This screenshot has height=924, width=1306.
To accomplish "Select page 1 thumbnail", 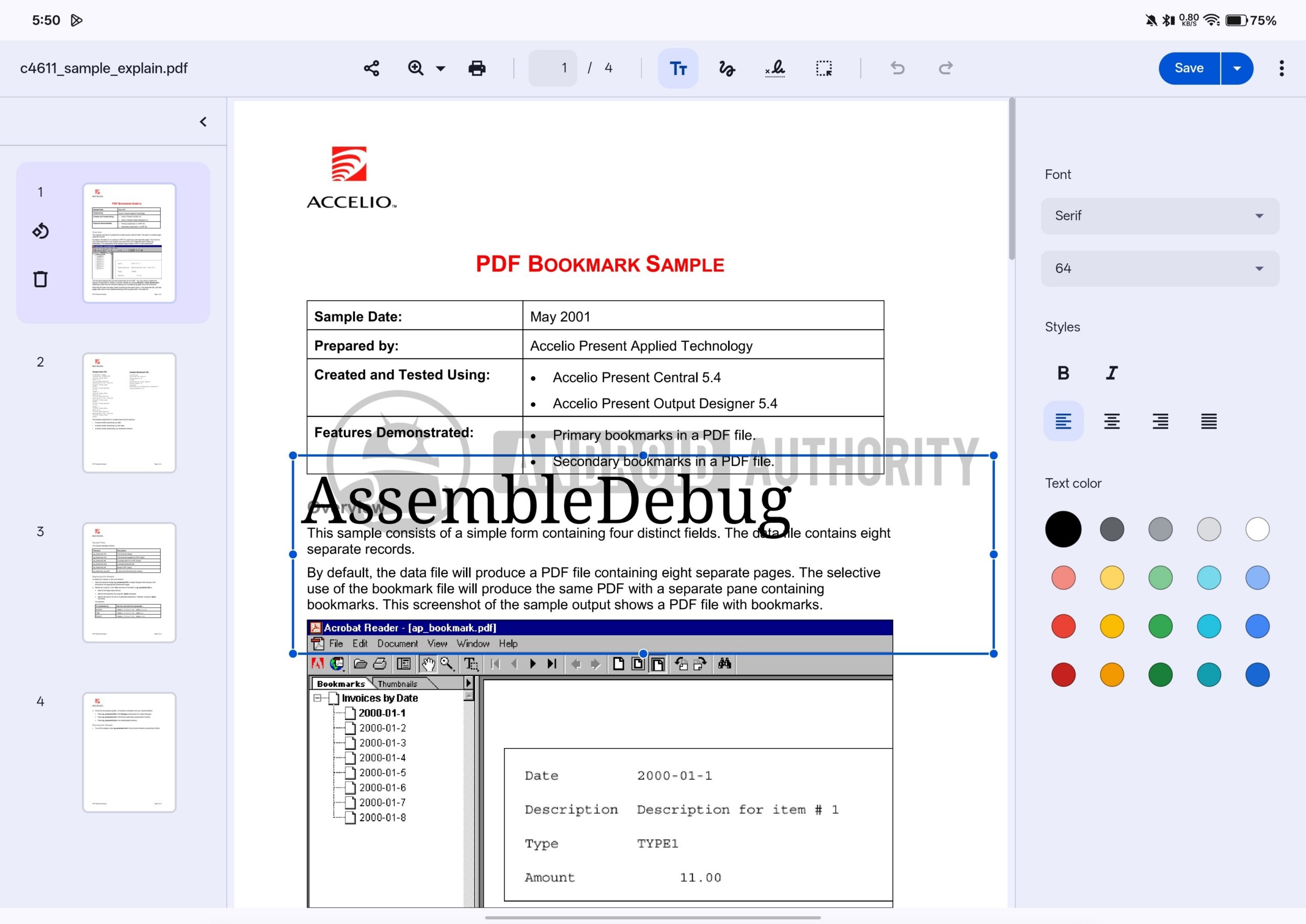I will [130, 243].
